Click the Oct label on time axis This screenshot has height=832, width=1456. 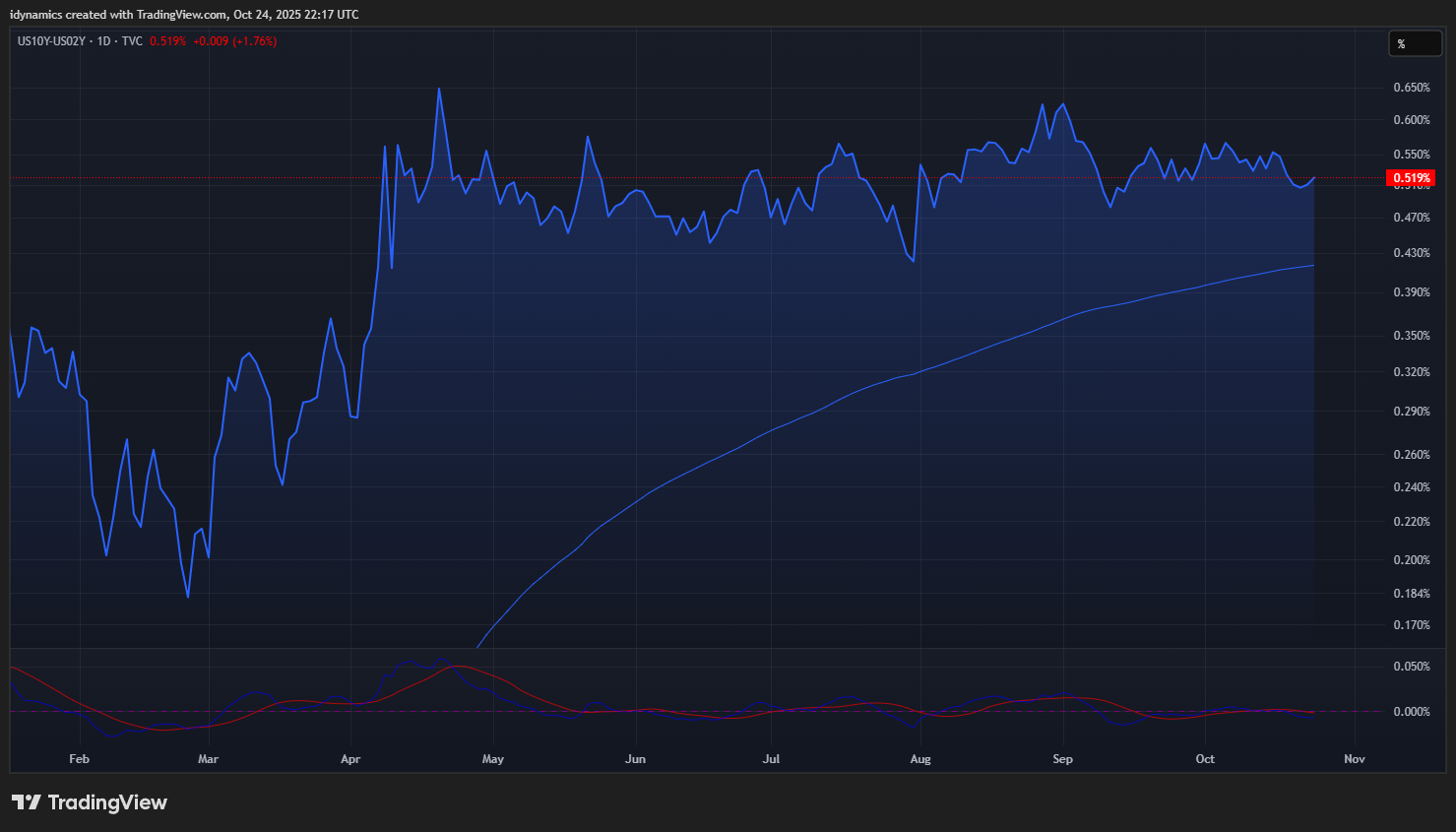coord(1204,759)
